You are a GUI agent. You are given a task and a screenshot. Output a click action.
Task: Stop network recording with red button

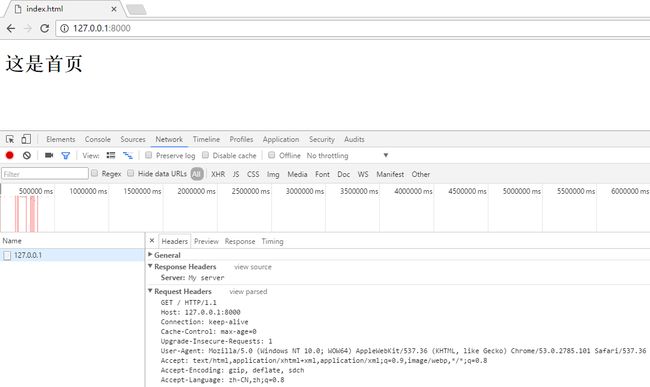click(10, 155)
